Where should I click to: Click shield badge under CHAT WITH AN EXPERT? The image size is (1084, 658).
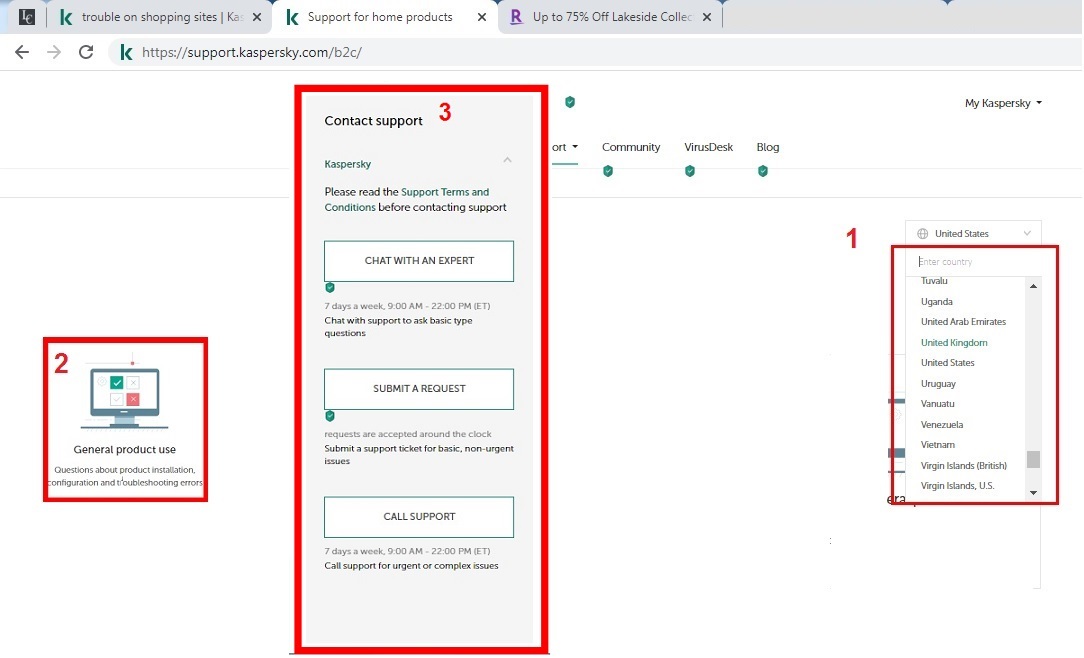[x=330, y=288]
